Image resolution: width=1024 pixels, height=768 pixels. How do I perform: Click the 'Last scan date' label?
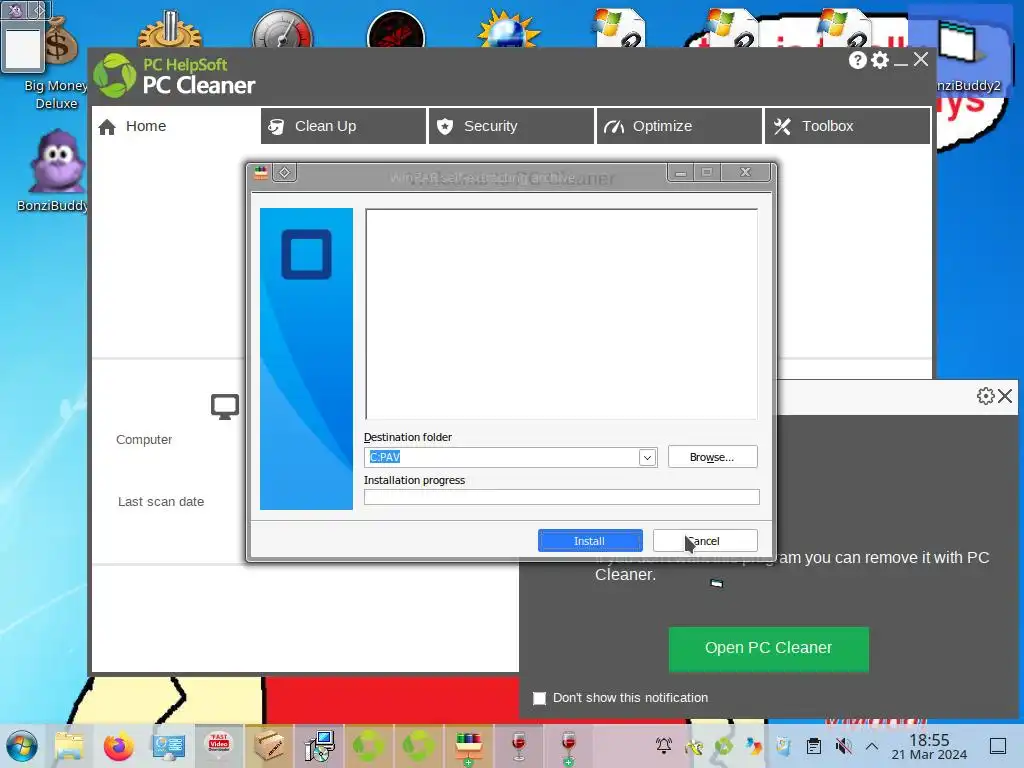(x=161, y=502)
